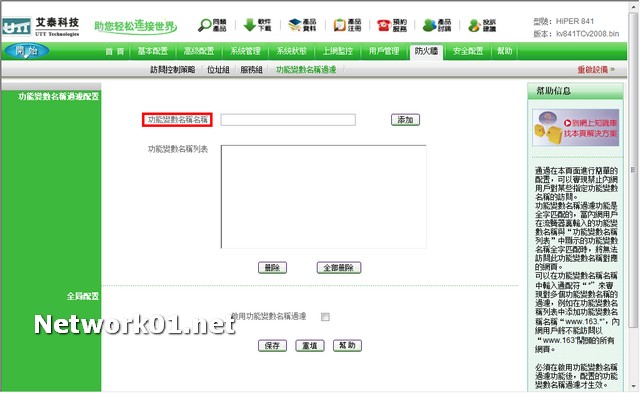Image resolution: width=640 pixels, height=393 pixels.
Task: Click the 全部刪除 button
Action: pos(339,268)
